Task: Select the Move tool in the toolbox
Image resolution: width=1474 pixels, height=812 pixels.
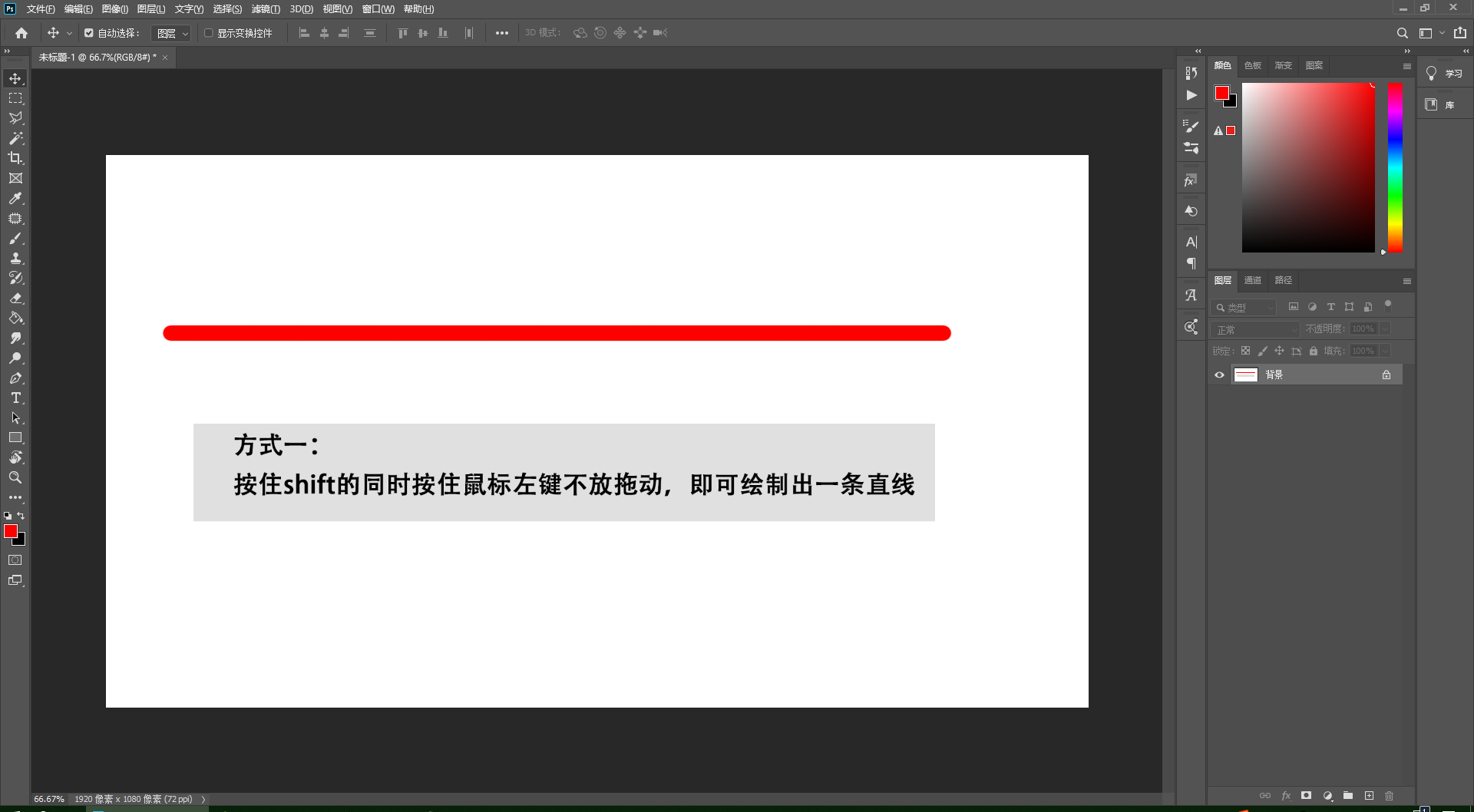Action: click(x=15, y=78)
